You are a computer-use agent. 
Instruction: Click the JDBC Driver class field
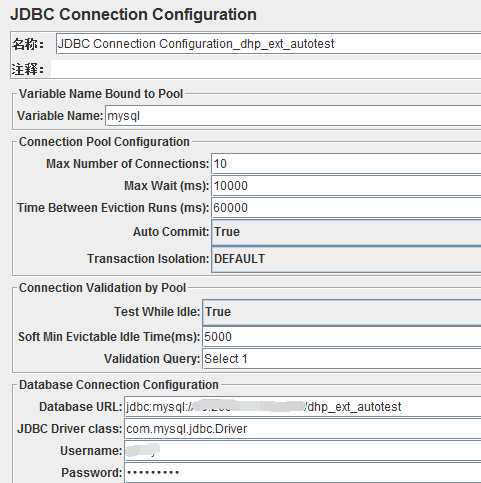[x=303, y=429]
